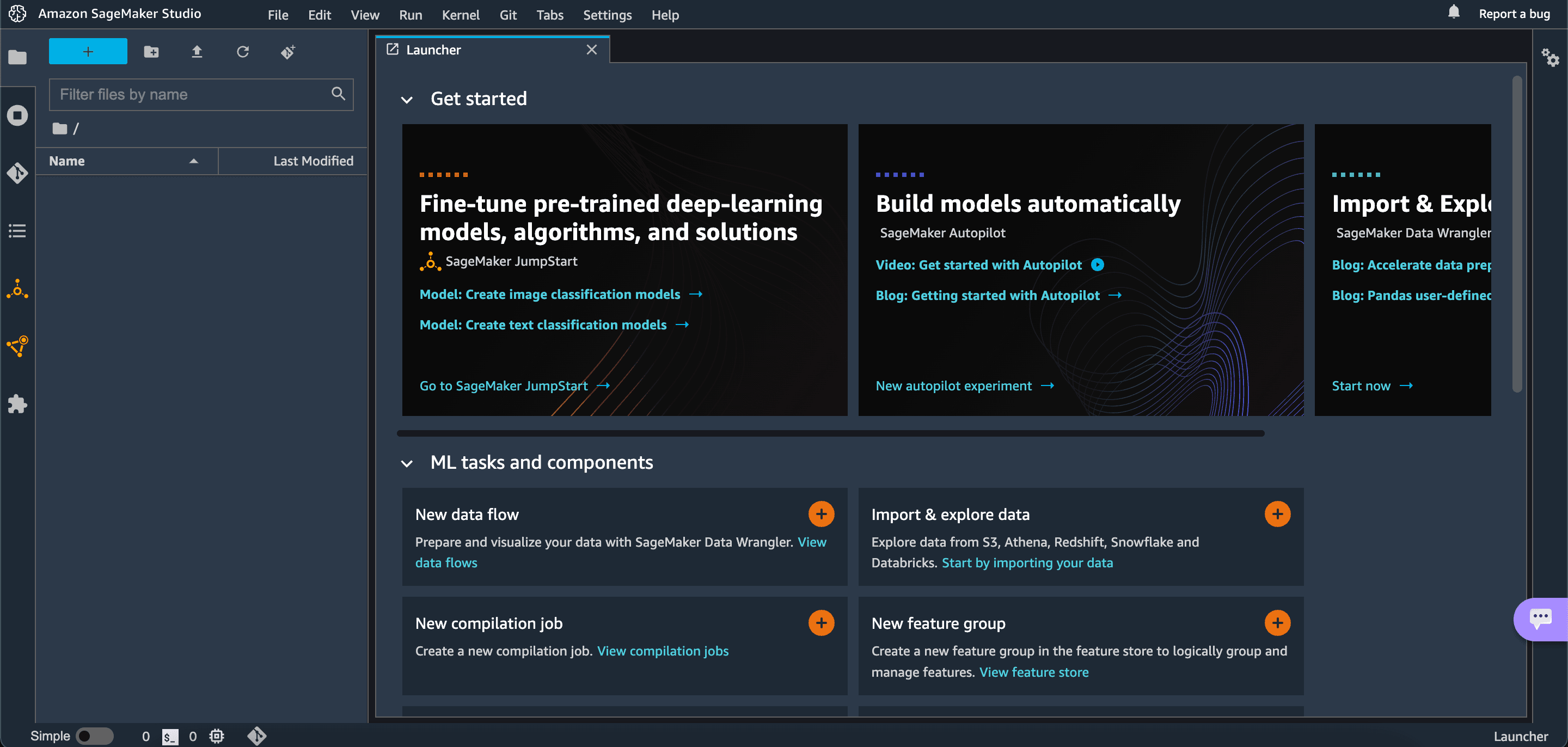This screenshot has height=747, width=1568.
Task: Click the Git clone toolbar icon
Action: (x=288, y=52)
